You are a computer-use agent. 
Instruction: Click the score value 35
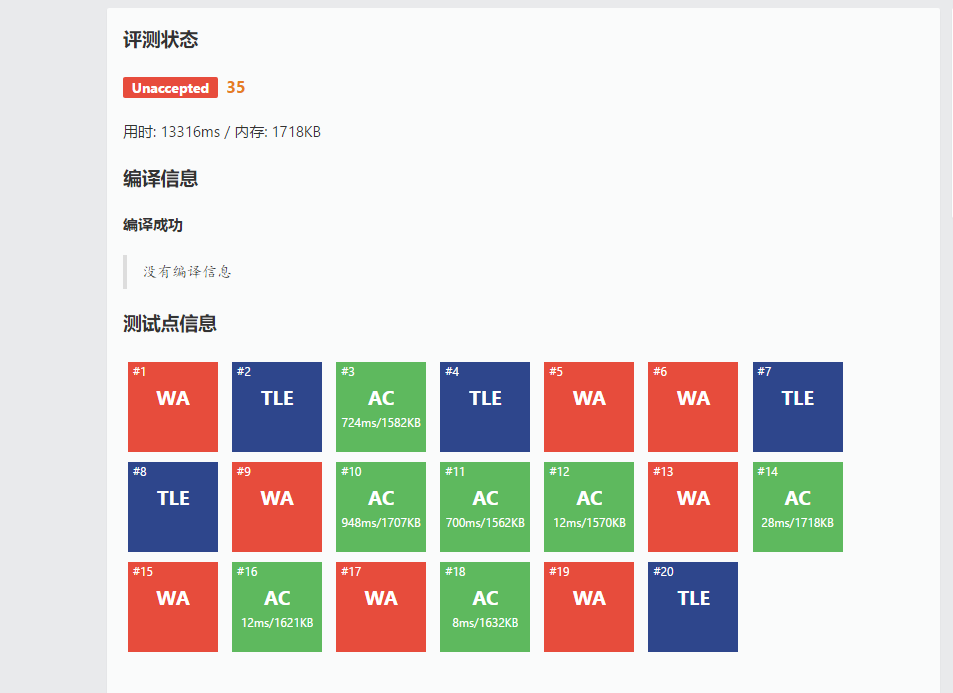236,88
